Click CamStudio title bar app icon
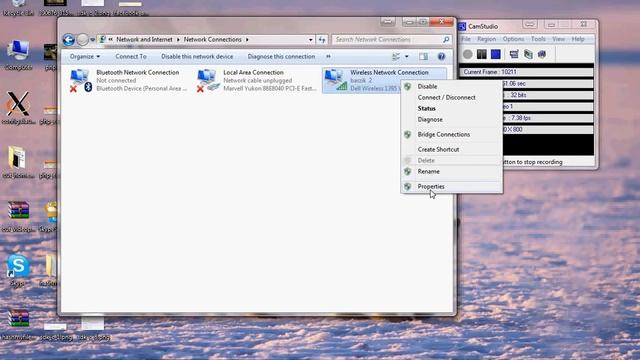Viewport: 640px width, 360px height. (x=462, y=27)
